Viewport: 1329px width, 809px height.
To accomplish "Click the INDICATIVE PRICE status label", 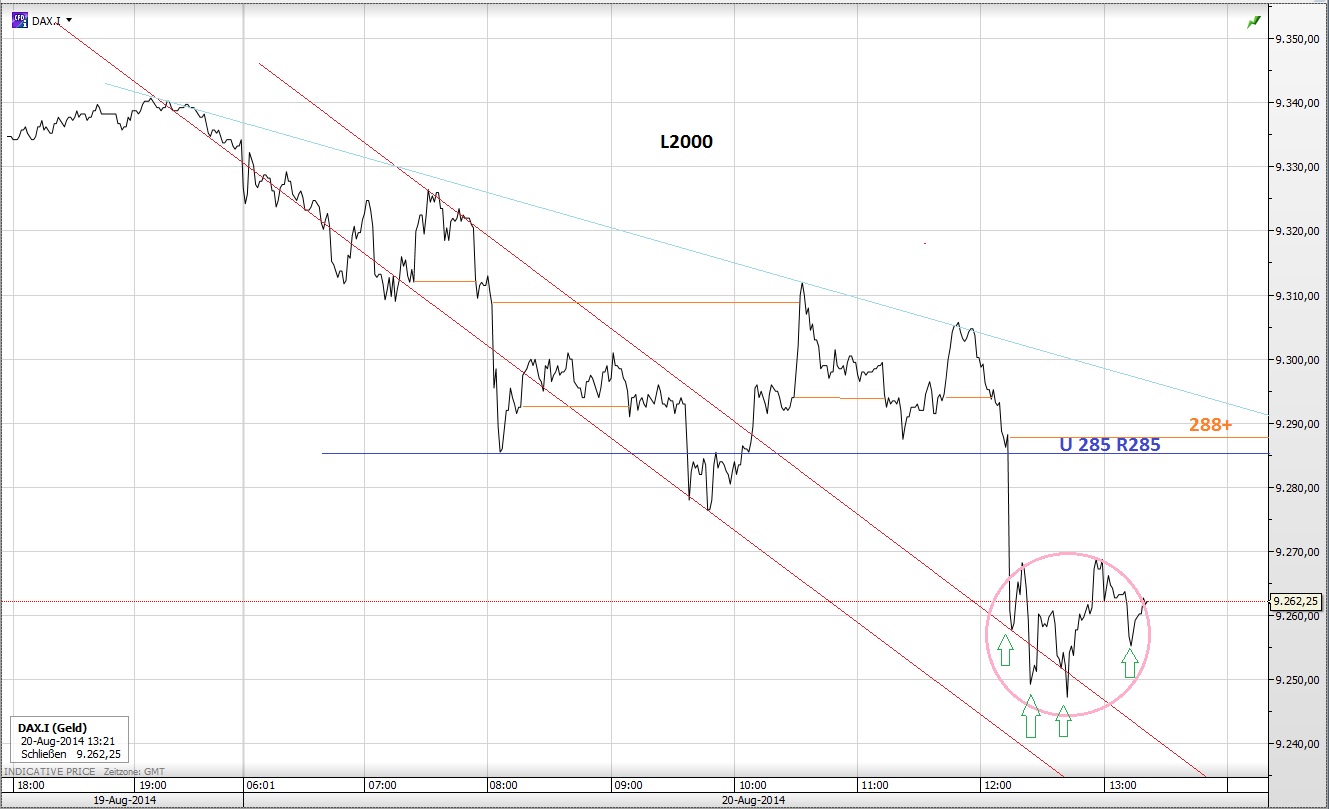I will [50, 770].
